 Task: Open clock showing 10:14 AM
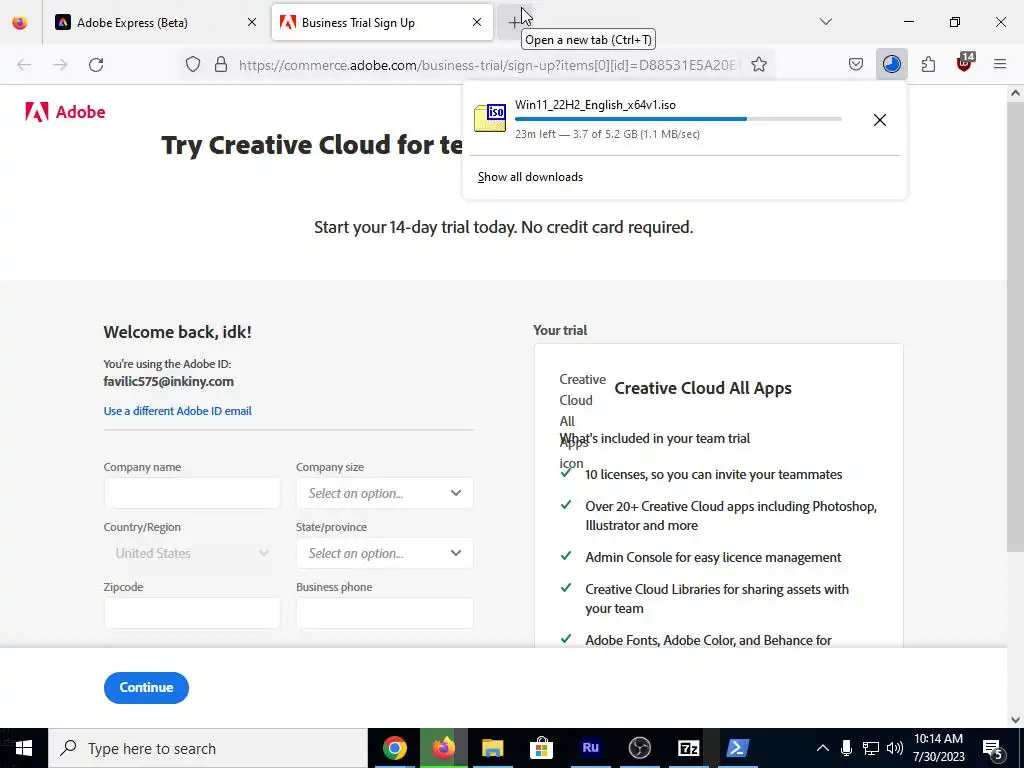click(x=938, y=748)
